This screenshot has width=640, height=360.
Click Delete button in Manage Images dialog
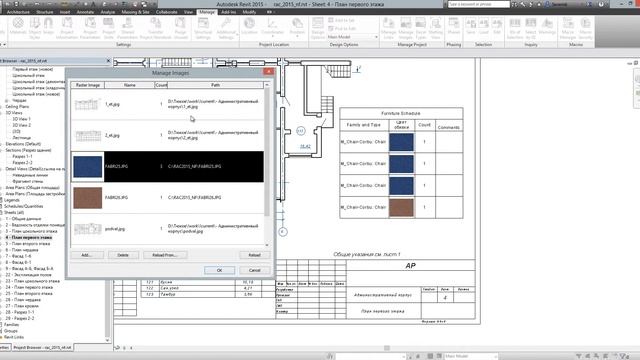coord(123,255)
